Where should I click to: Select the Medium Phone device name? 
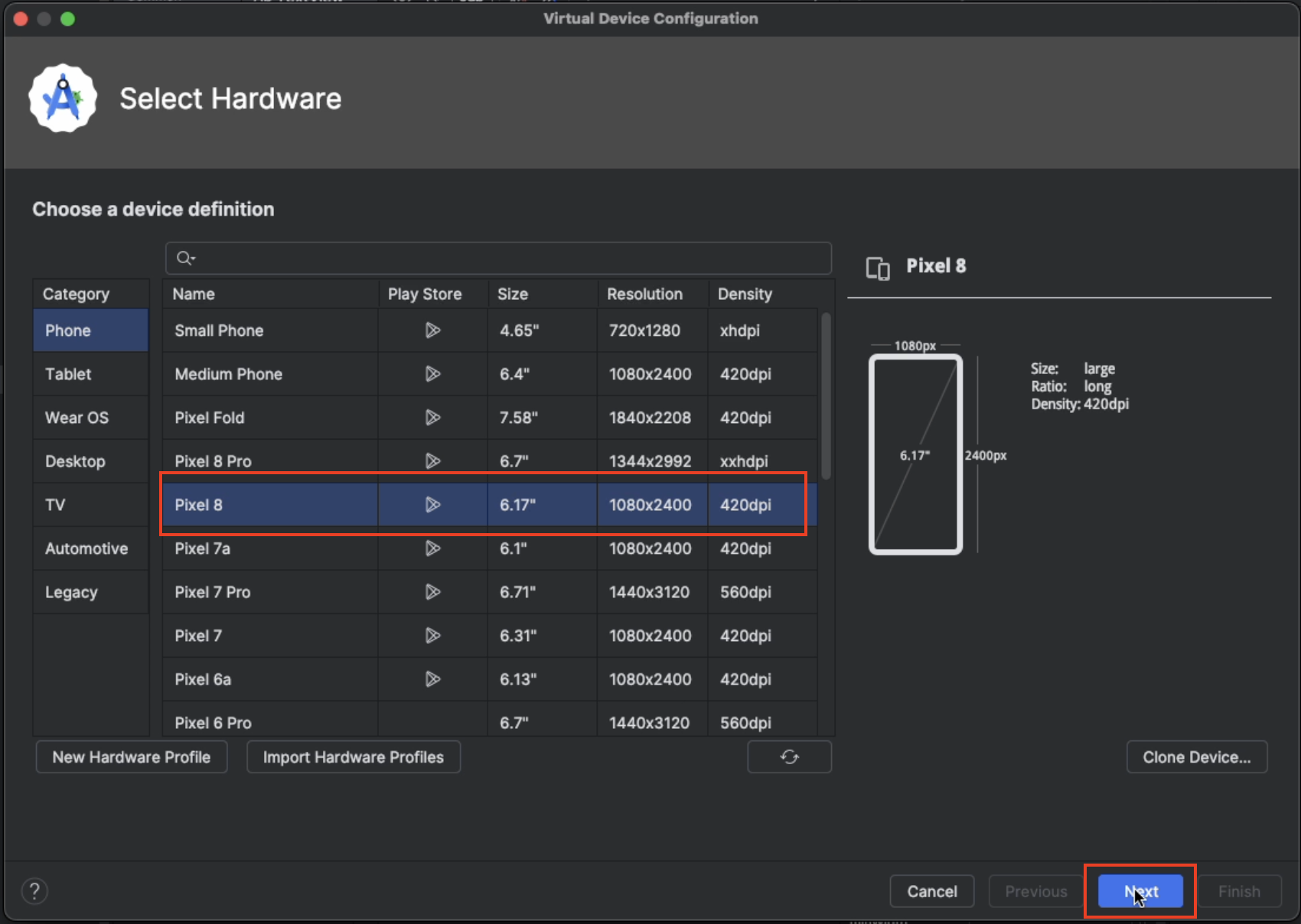228,374
